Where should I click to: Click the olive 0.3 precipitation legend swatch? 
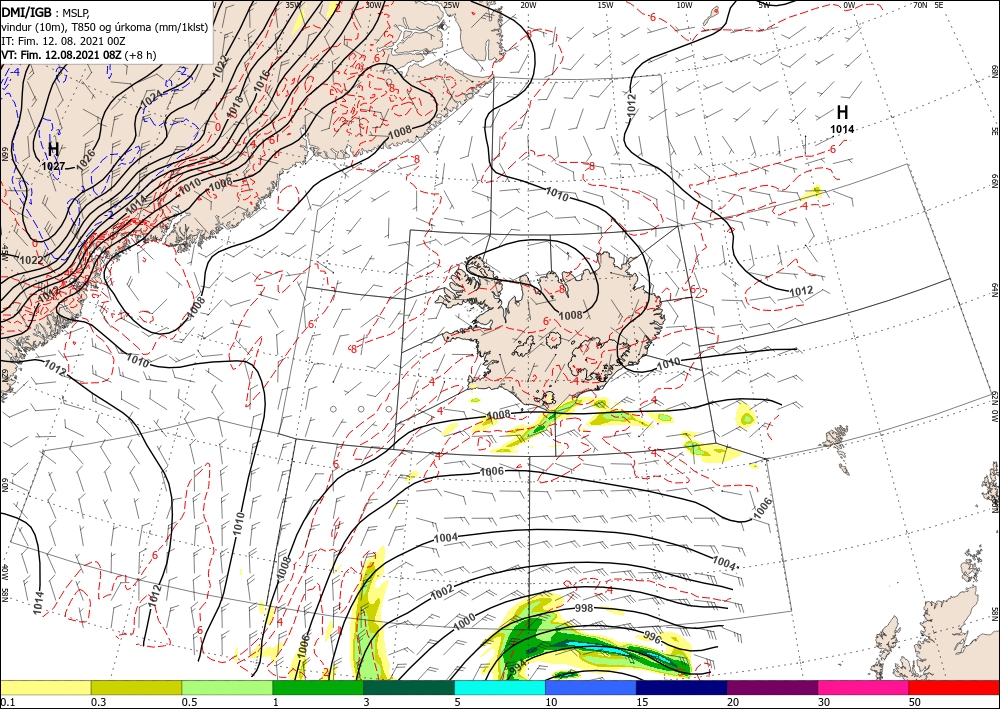136,687
